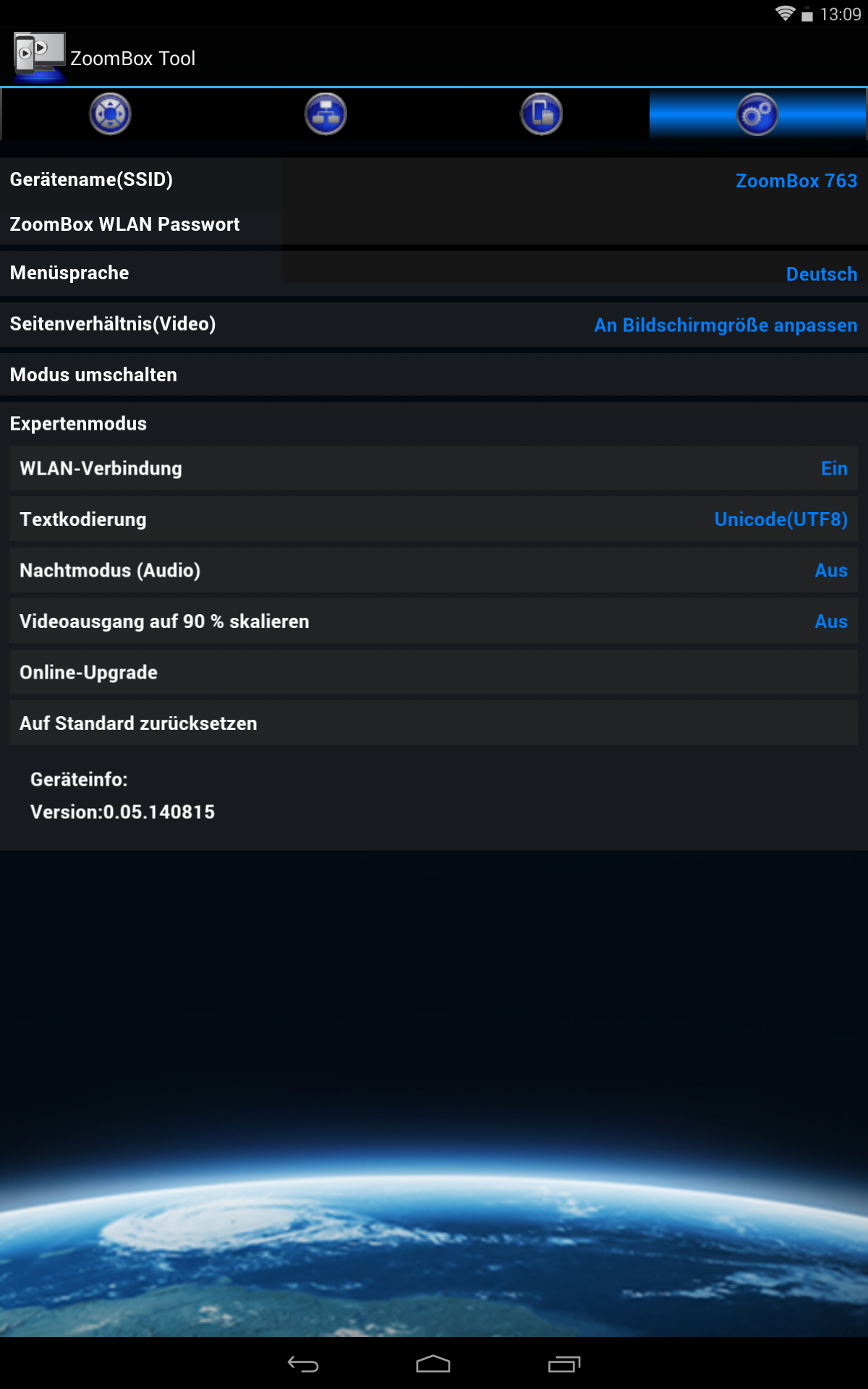The width and height of the screenshot is (868, 1389).
Task: Tap Auf Standard zurücksetzen
Action: click(x=433, y=723)
